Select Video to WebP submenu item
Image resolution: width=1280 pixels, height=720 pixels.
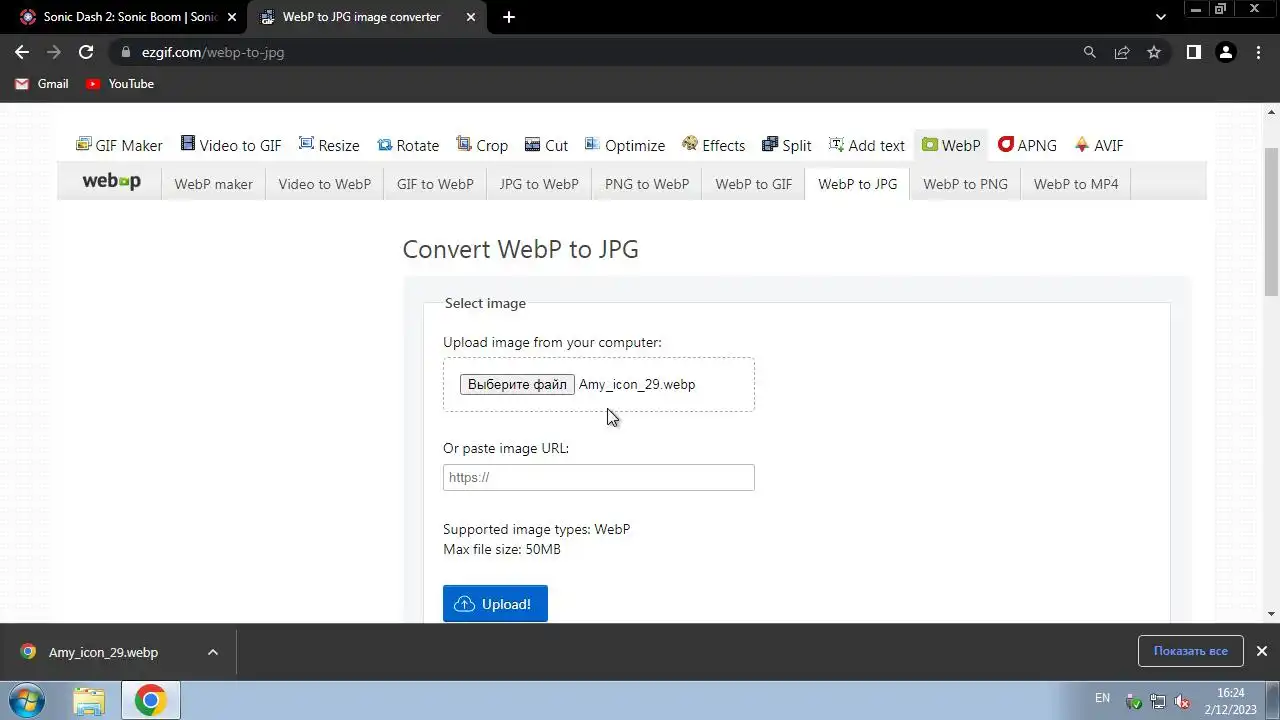click(x=324, y=184)
